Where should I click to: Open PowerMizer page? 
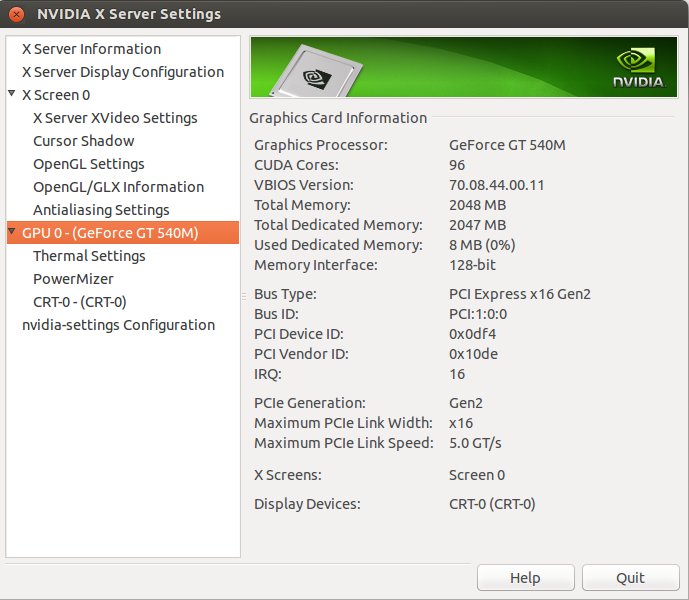click(73, 279)
